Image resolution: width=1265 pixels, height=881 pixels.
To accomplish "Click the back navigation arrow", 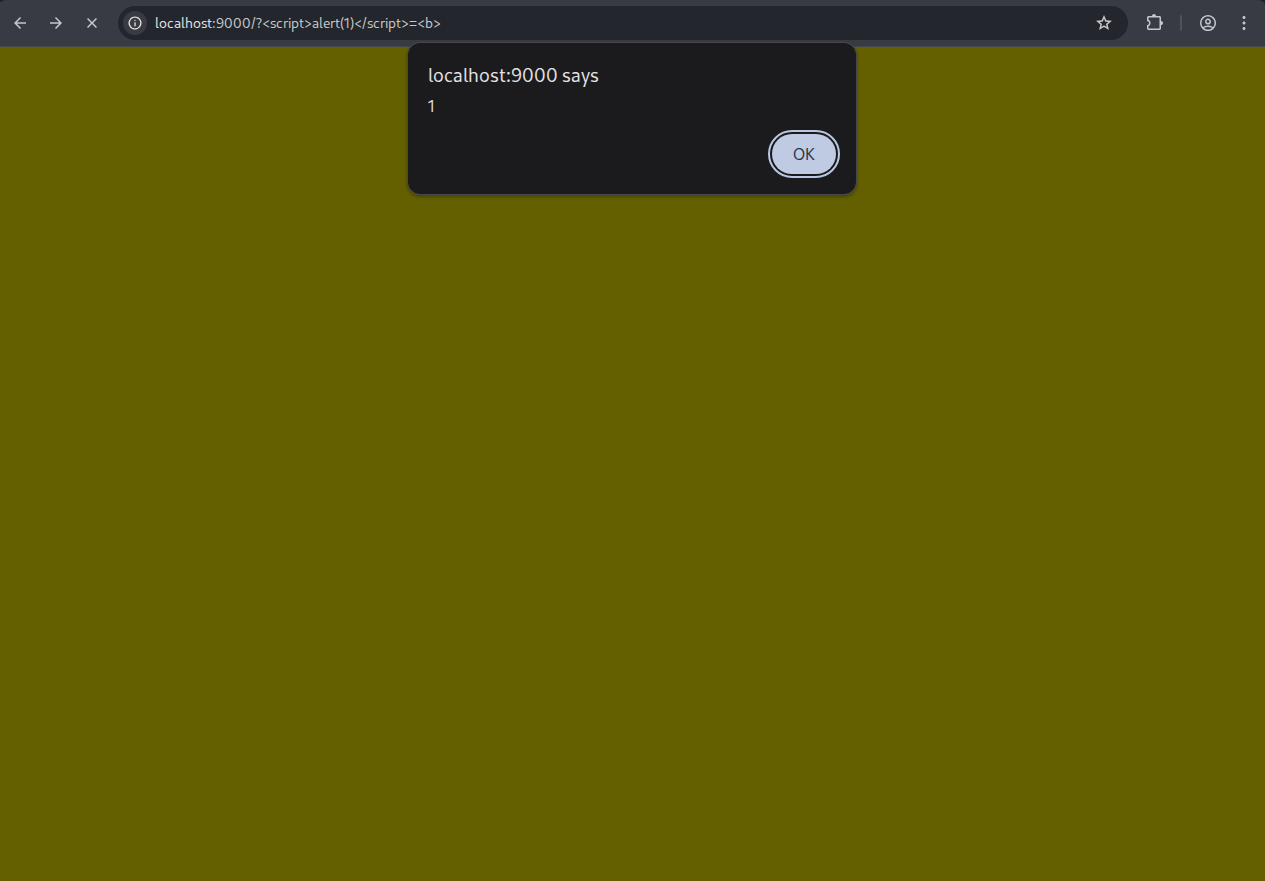I will point(20,22).
